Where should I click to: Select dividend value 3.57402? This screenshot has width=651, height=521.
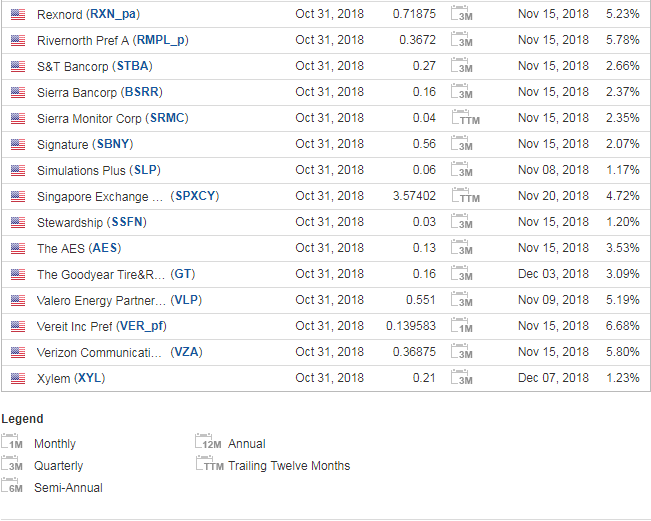pyautogui.click(x=414, y=196)
